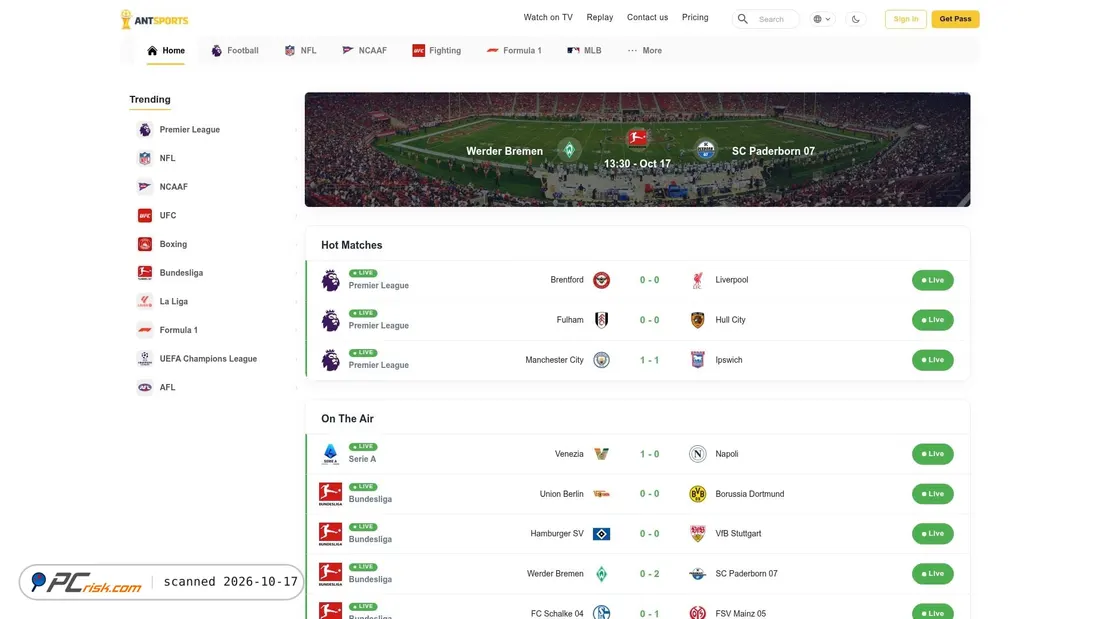1100x619 pixels.
Task: Click the Union Berlin team name
Action: [x=561, y=494]
